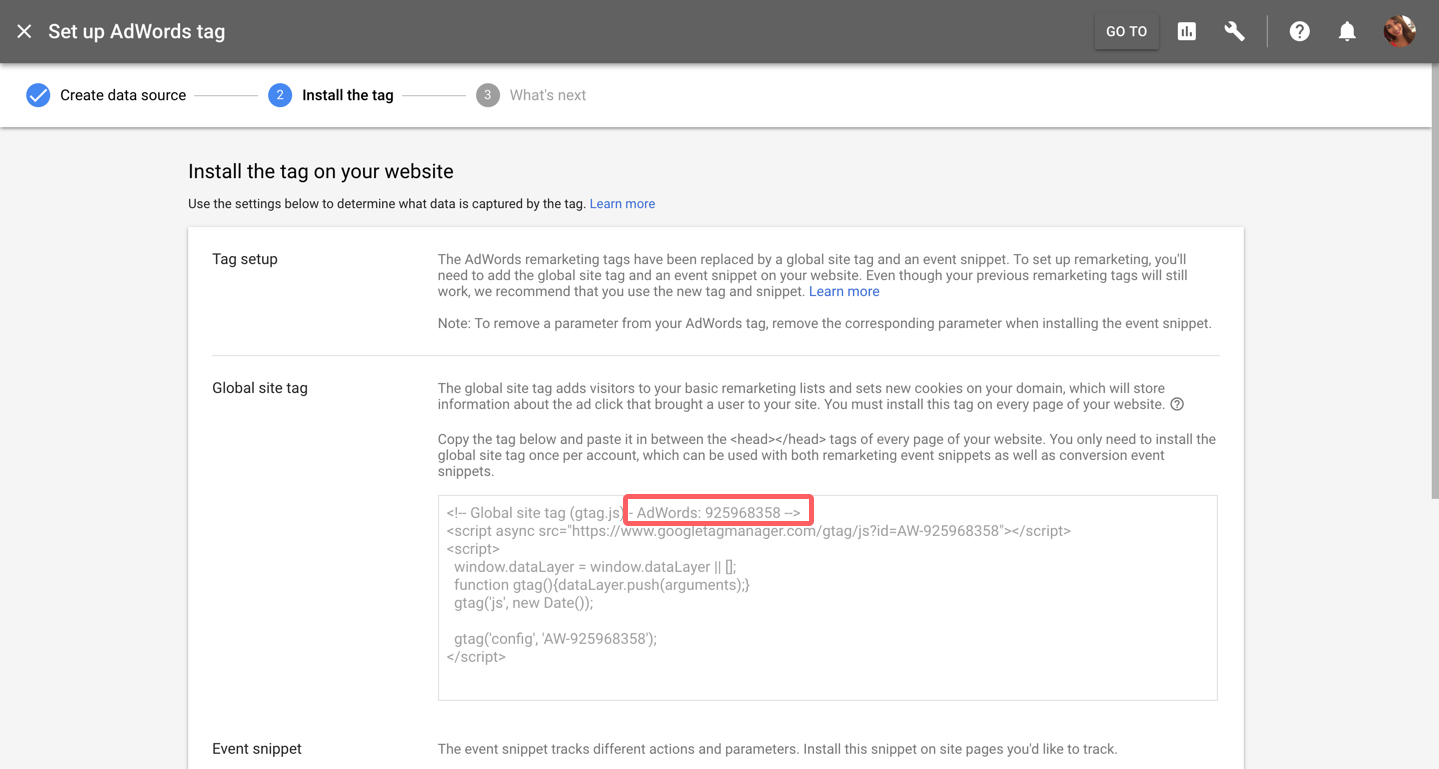The image size is (1439, 769).
Task: Click the step 2 number circle
Action: pyautogui.click(x=280, y=95)
